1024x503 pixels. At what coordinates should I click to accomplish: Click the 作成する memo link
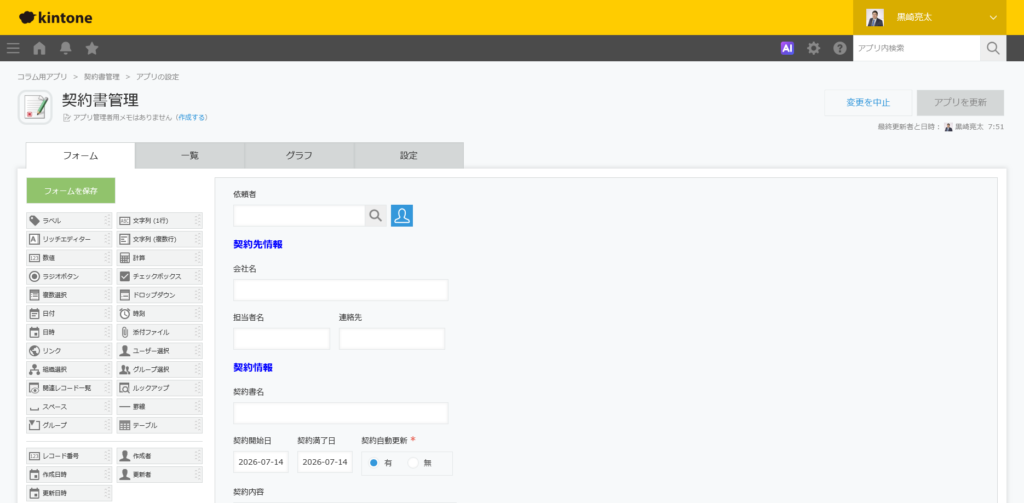coord(191,118)
